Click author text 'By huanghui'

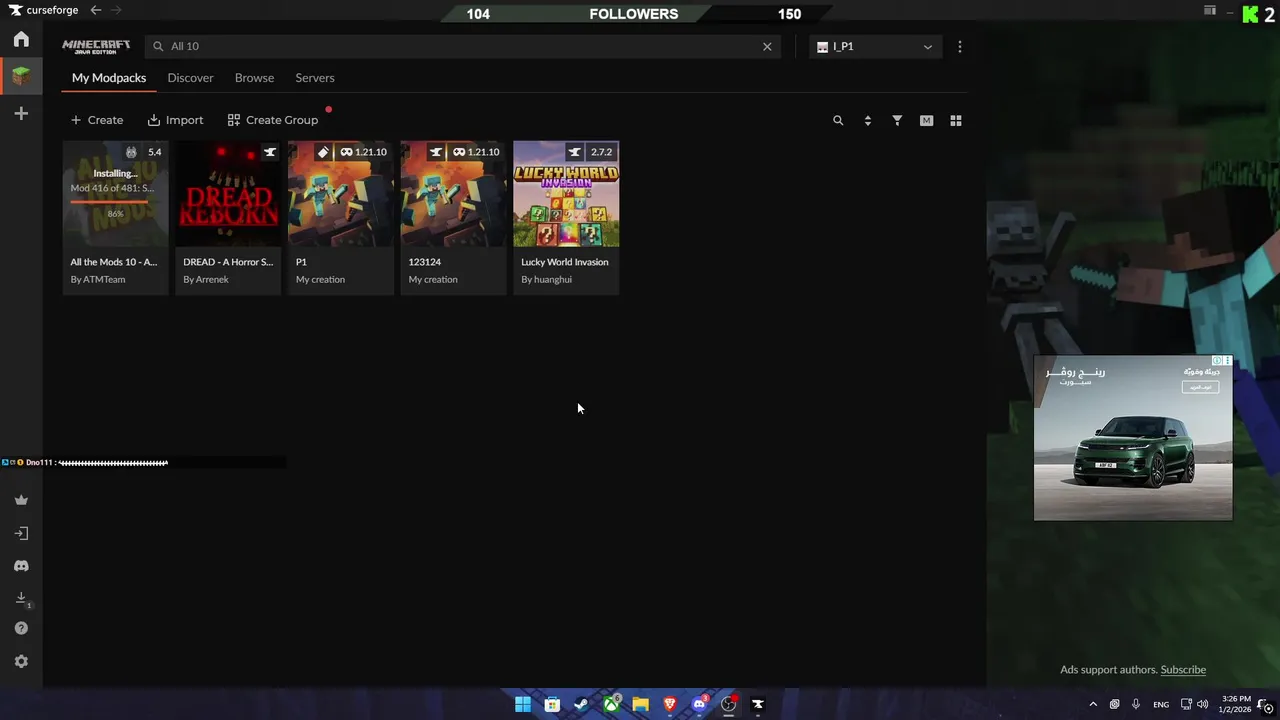click(546, 279)
